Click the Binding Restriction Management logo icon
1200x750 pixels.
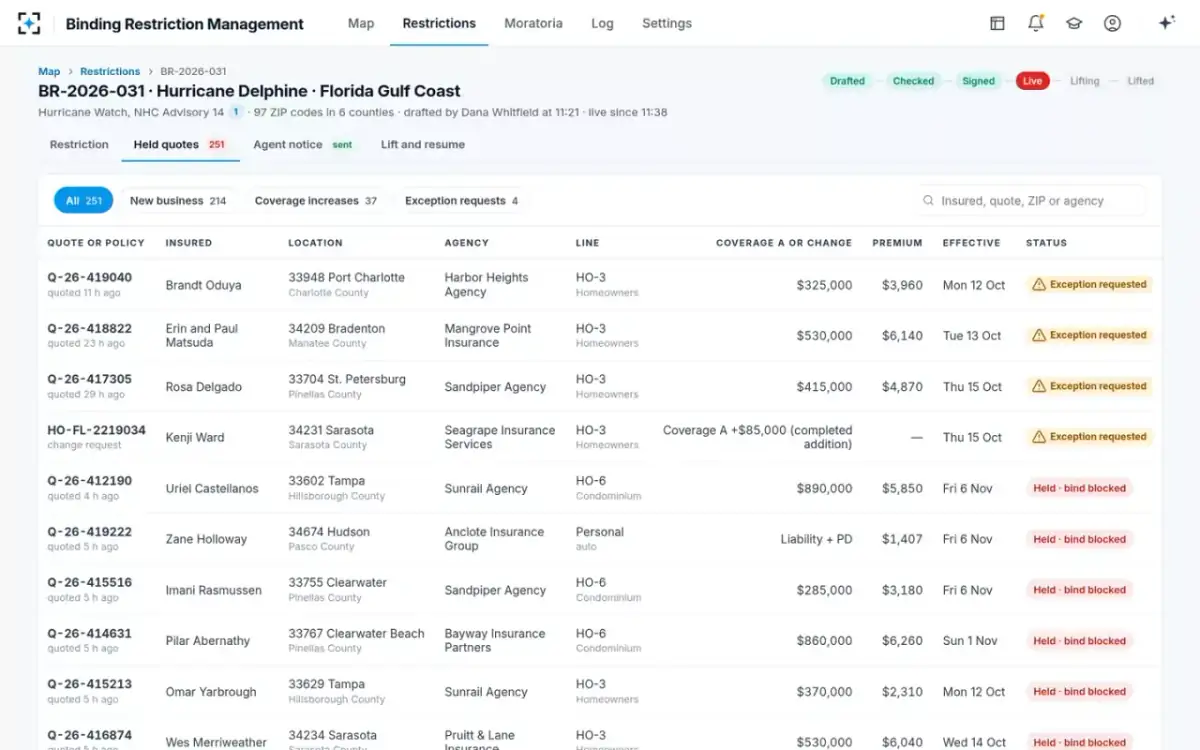point(30,23)
